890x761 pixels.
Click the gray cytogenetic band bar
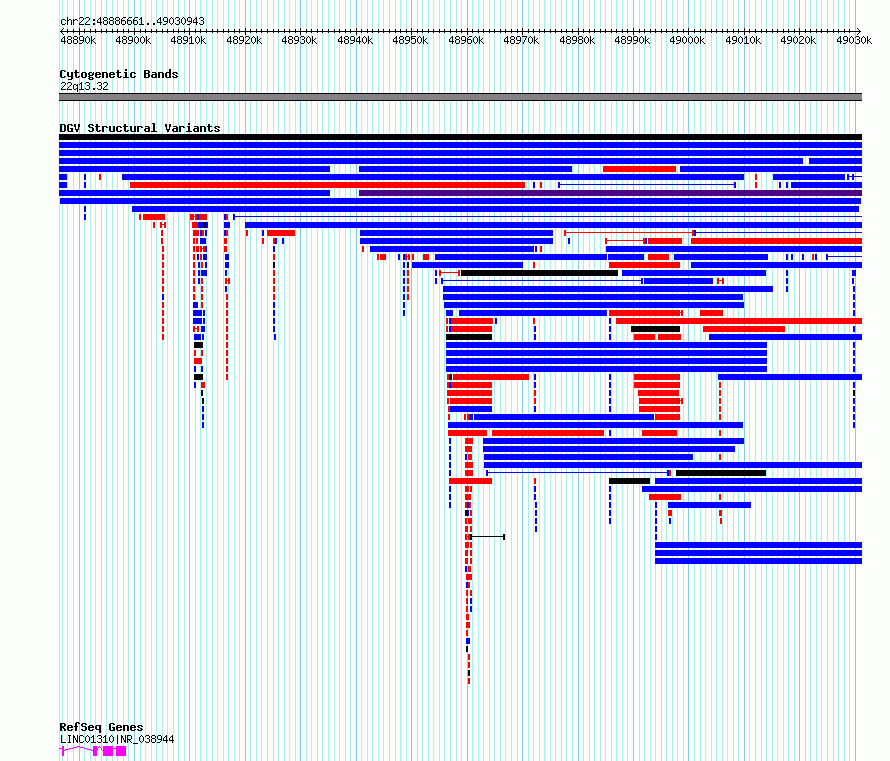tap(460, 97)
